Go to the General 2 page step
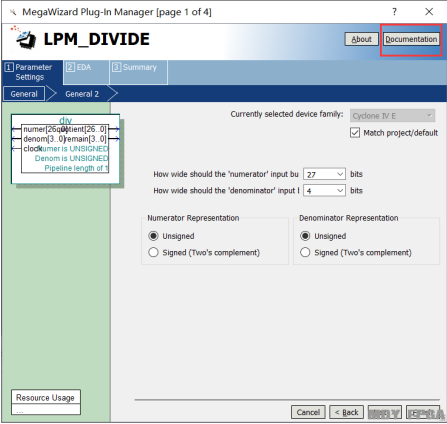This screenshot has width=447, height=424. [82, 94]
